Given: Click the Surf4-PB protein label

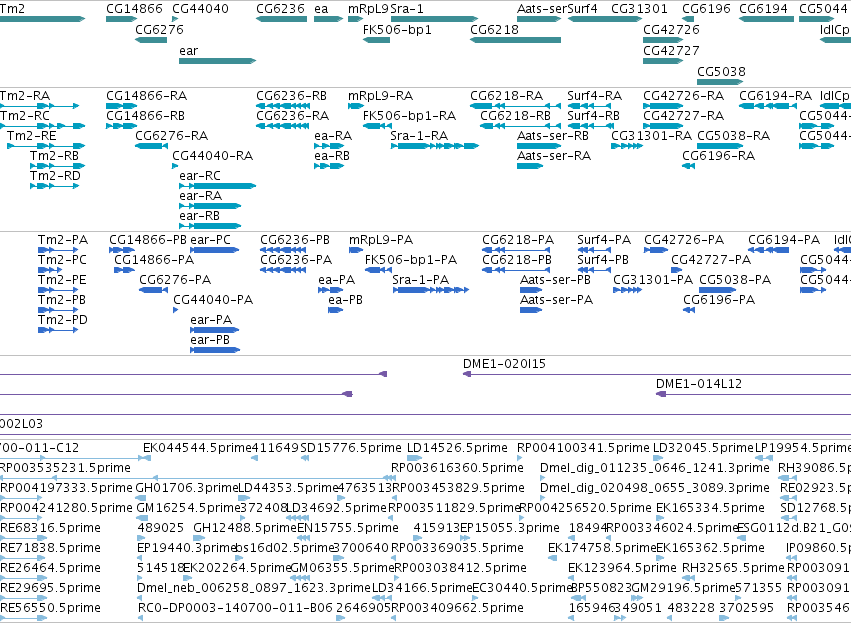Looking at the screenshot, I should coord(603,260).
